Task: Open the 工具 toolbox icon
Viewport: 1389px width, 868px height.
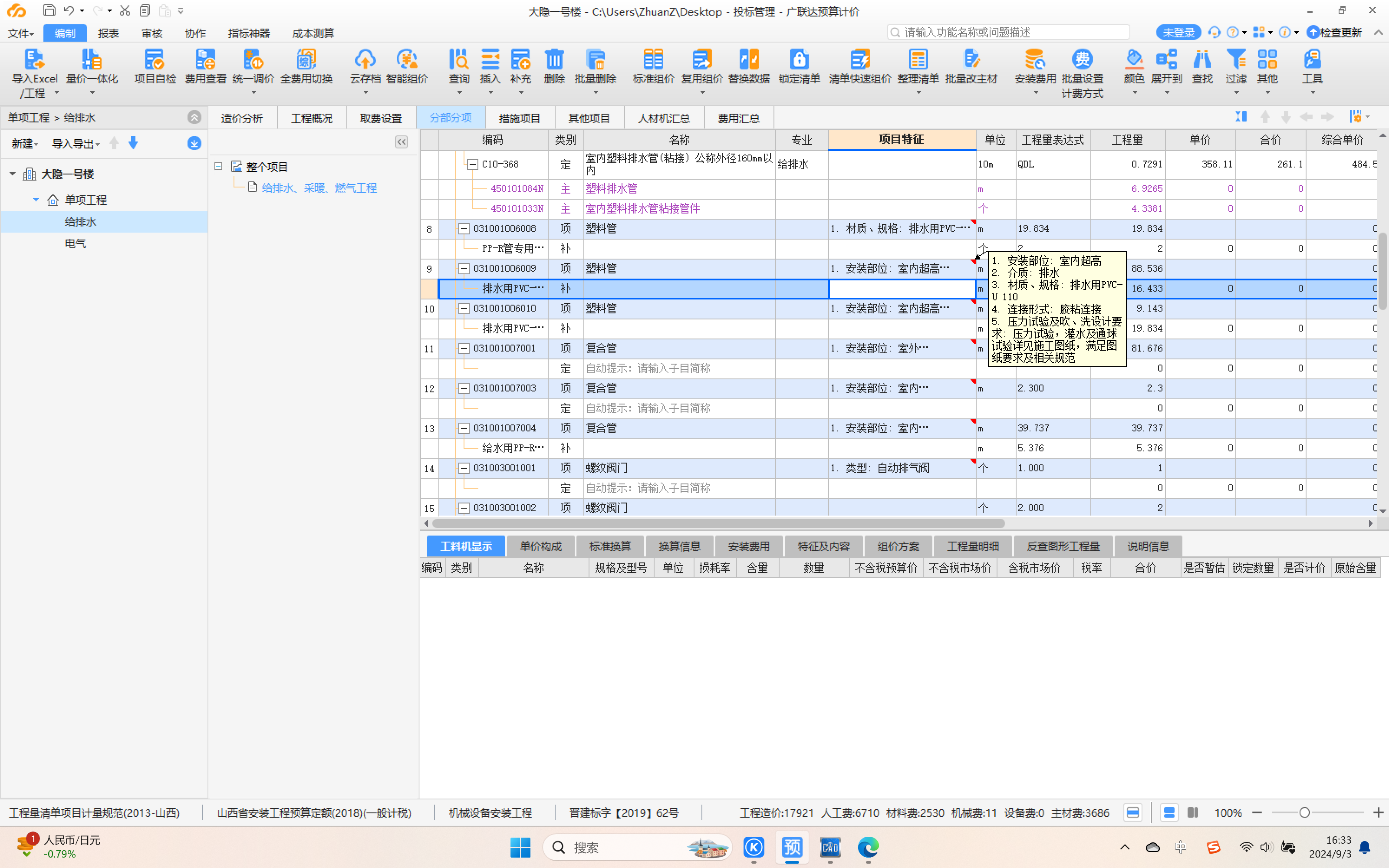Action: 1312,60
